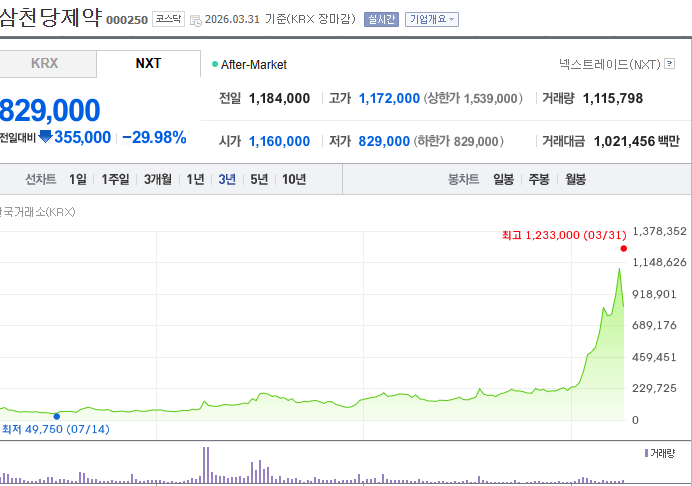Image resolution: width=692 pixels, height=486 pixels.
Task: Select the NXT tab
Action: [x=148, y=63]
